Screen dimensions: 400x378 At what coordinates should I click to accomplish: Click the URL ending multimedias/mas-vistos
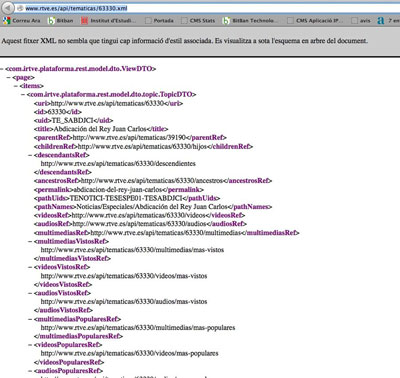pos(132,250)
